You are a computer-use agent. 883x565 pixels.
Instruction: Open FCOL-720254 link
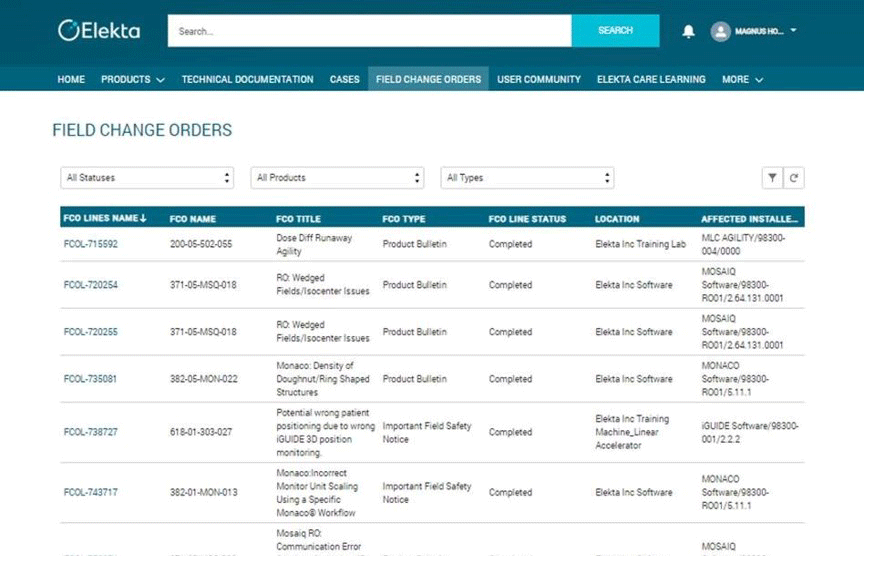click(x=91, y=285)
